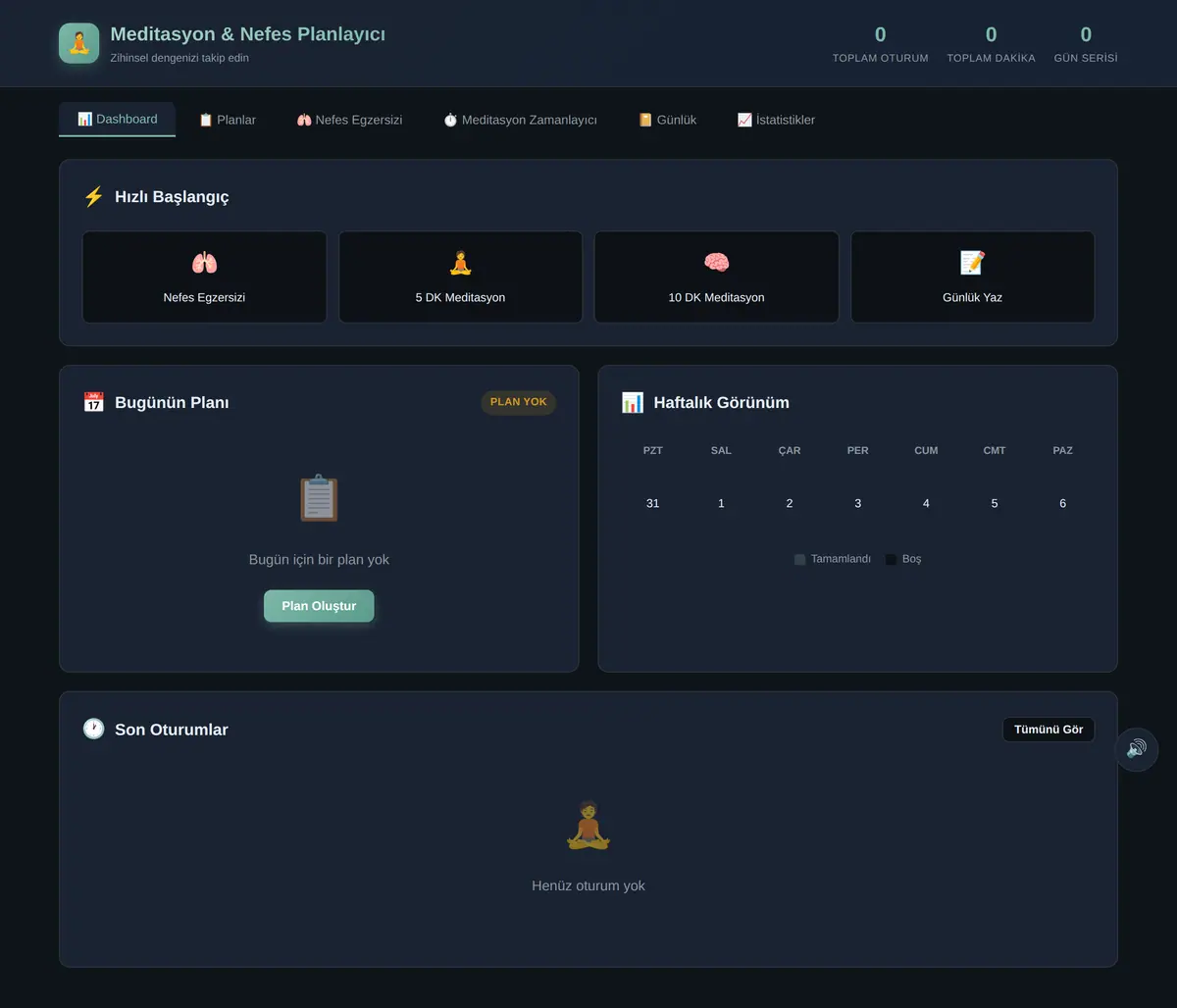
Task: Click the Plan Oluştur button
Action: [319, 606]
